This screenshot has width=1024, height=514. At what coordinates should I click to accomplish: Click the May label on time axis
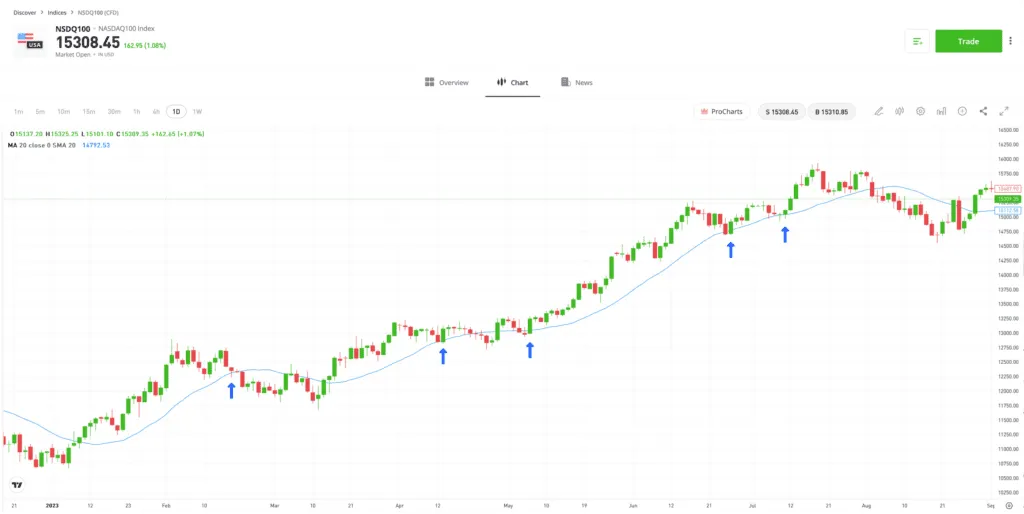pyautogui.click(x=509, y=506)
